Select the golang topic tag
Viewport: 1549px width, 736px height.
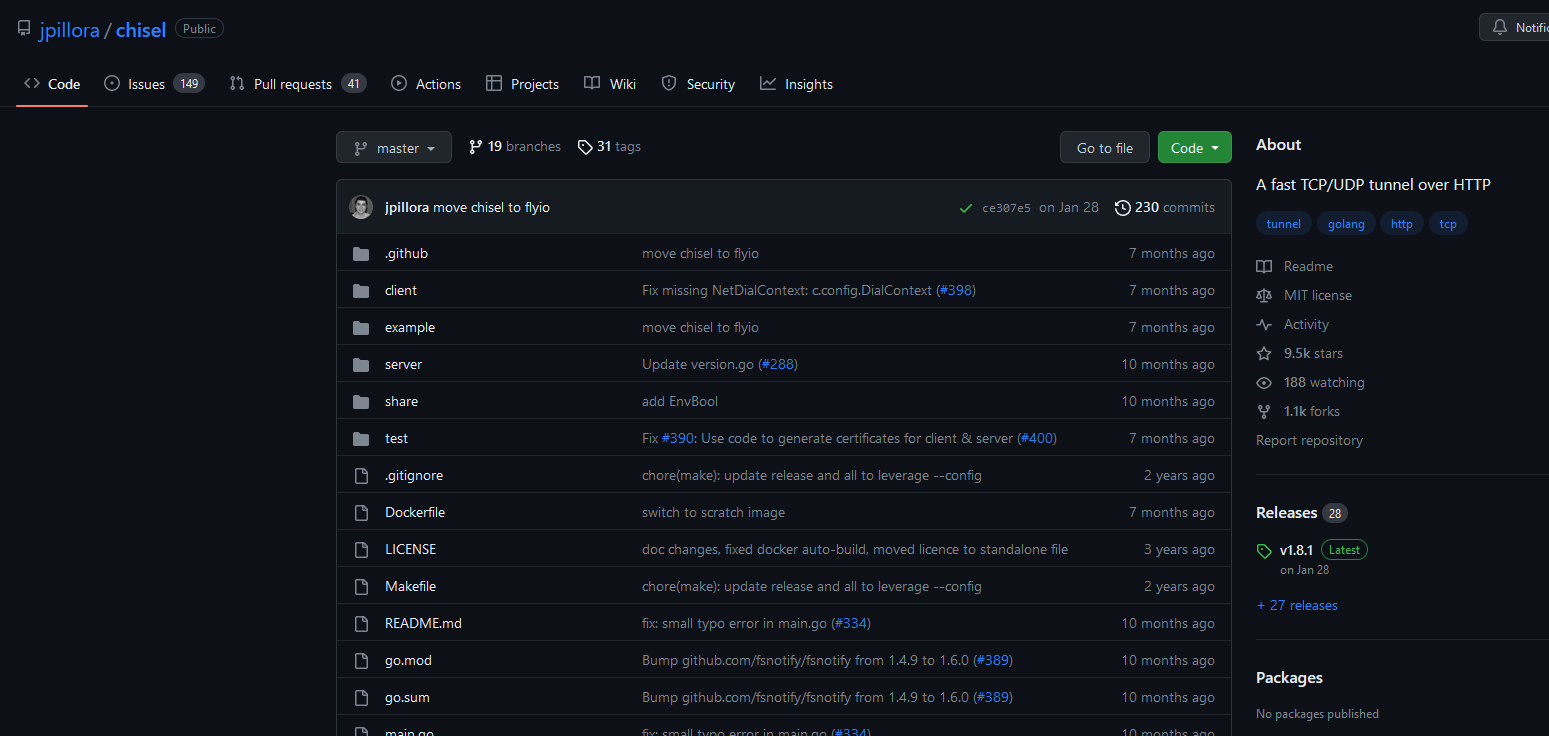(x=1346, y=224)
